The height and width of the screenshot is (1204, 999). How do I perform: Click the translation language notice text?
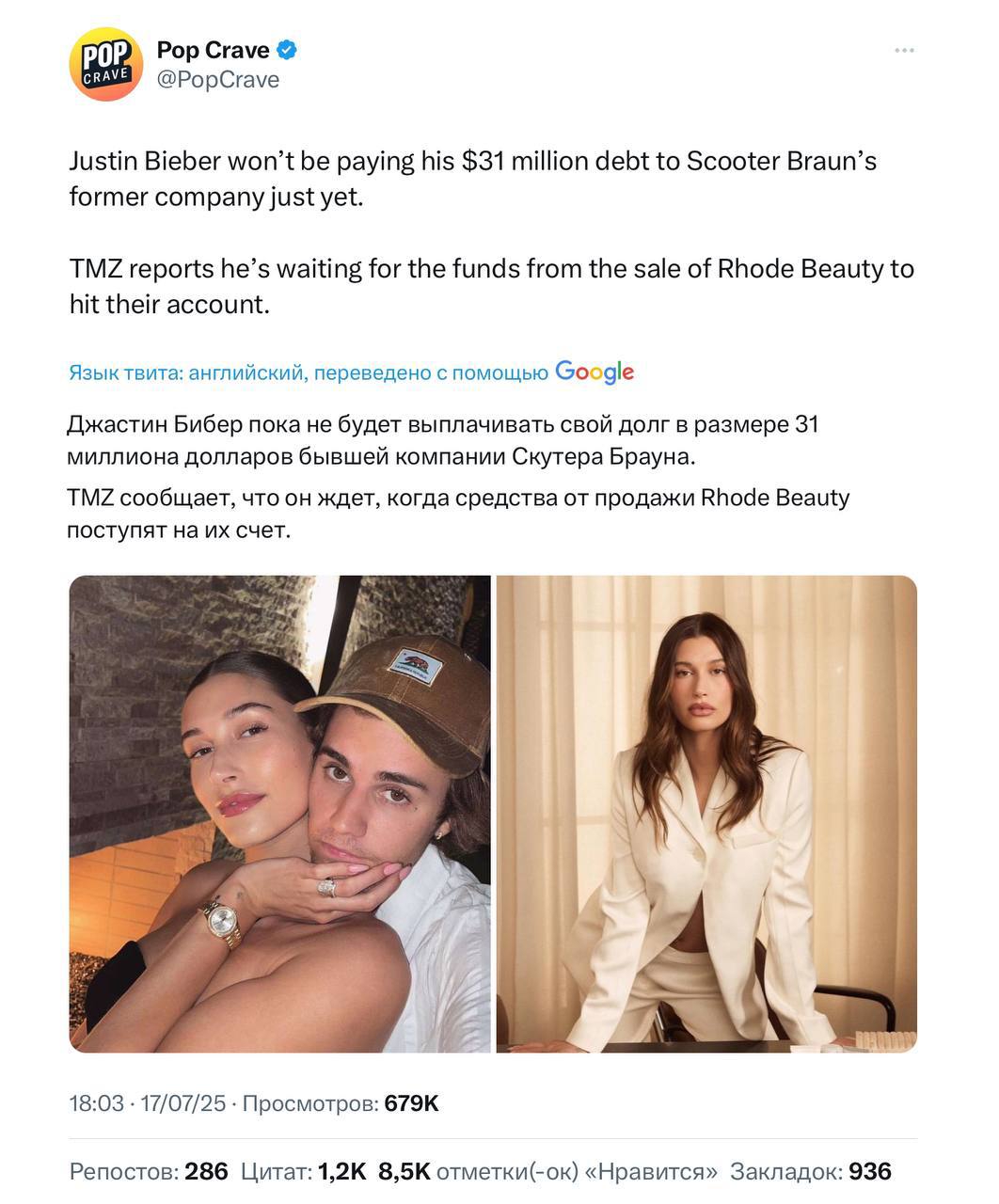[x=309, y=373]
